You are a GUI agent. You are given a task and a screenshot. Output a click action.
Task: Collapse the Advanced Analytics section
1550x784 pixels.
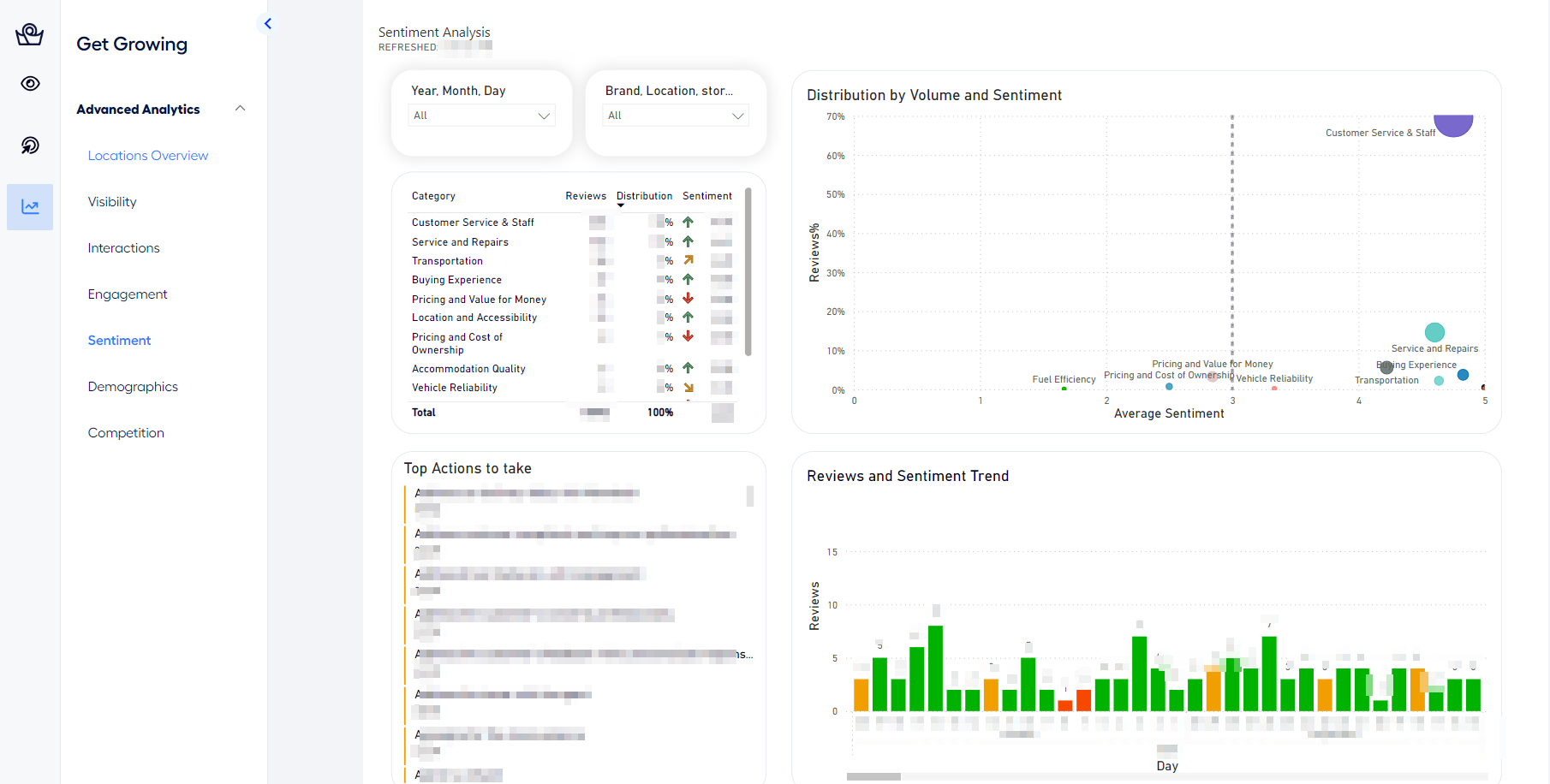tap(240, 109)
